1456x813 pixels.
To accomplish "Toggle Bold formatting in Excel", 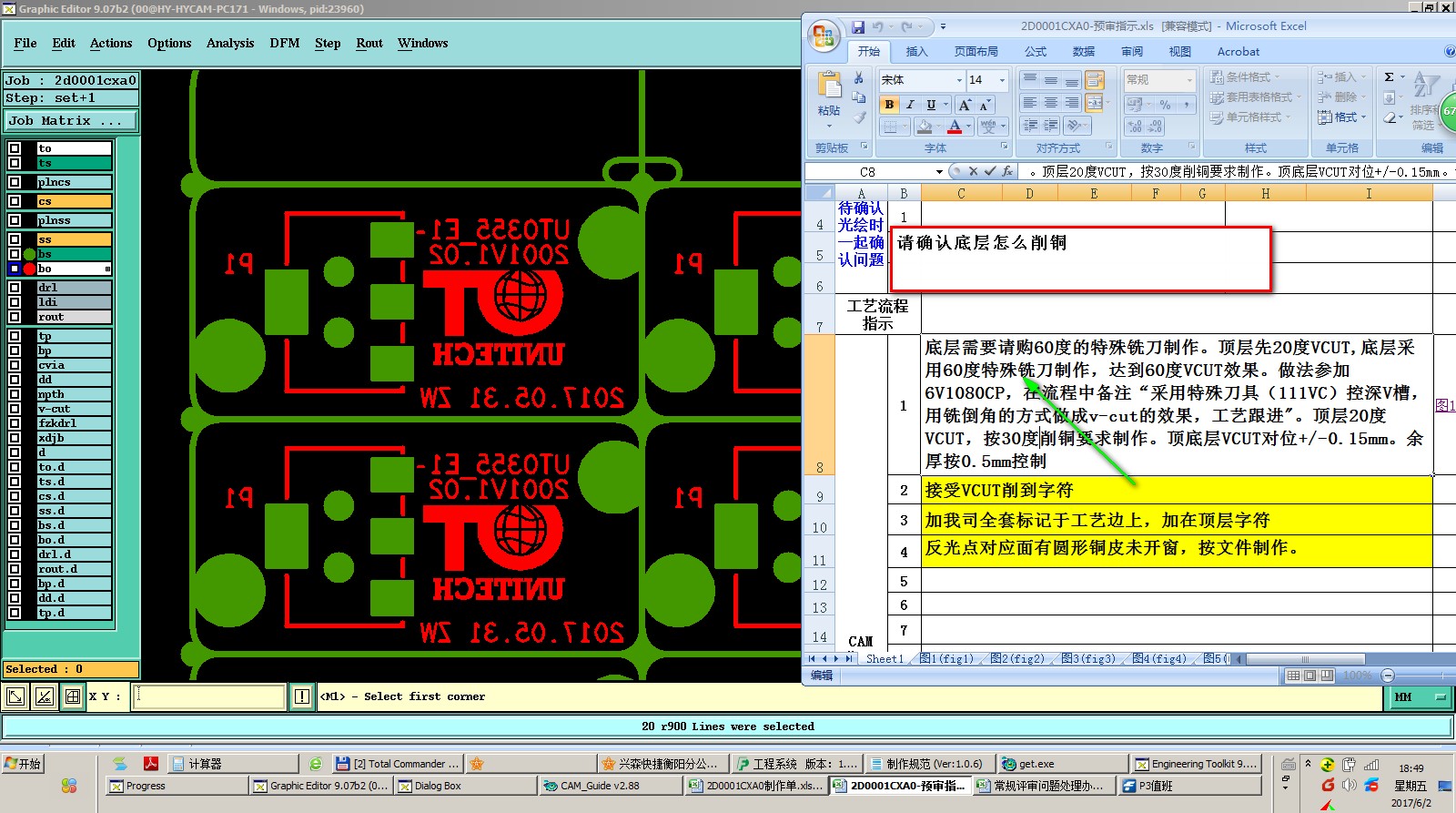I will (x=889, y=105).
